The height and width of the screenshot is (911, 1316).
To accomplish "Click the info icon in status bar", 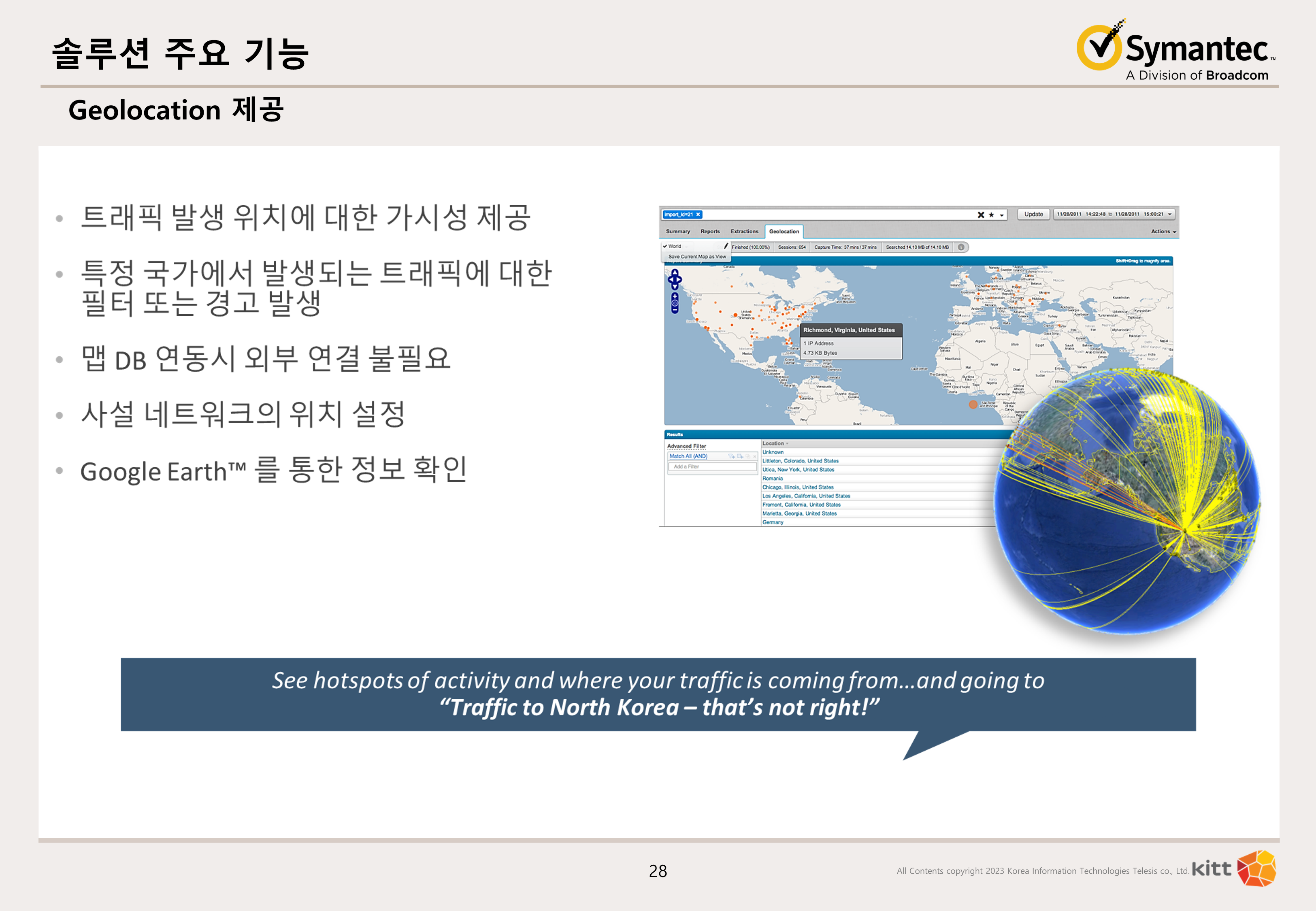I will point(961,247).
